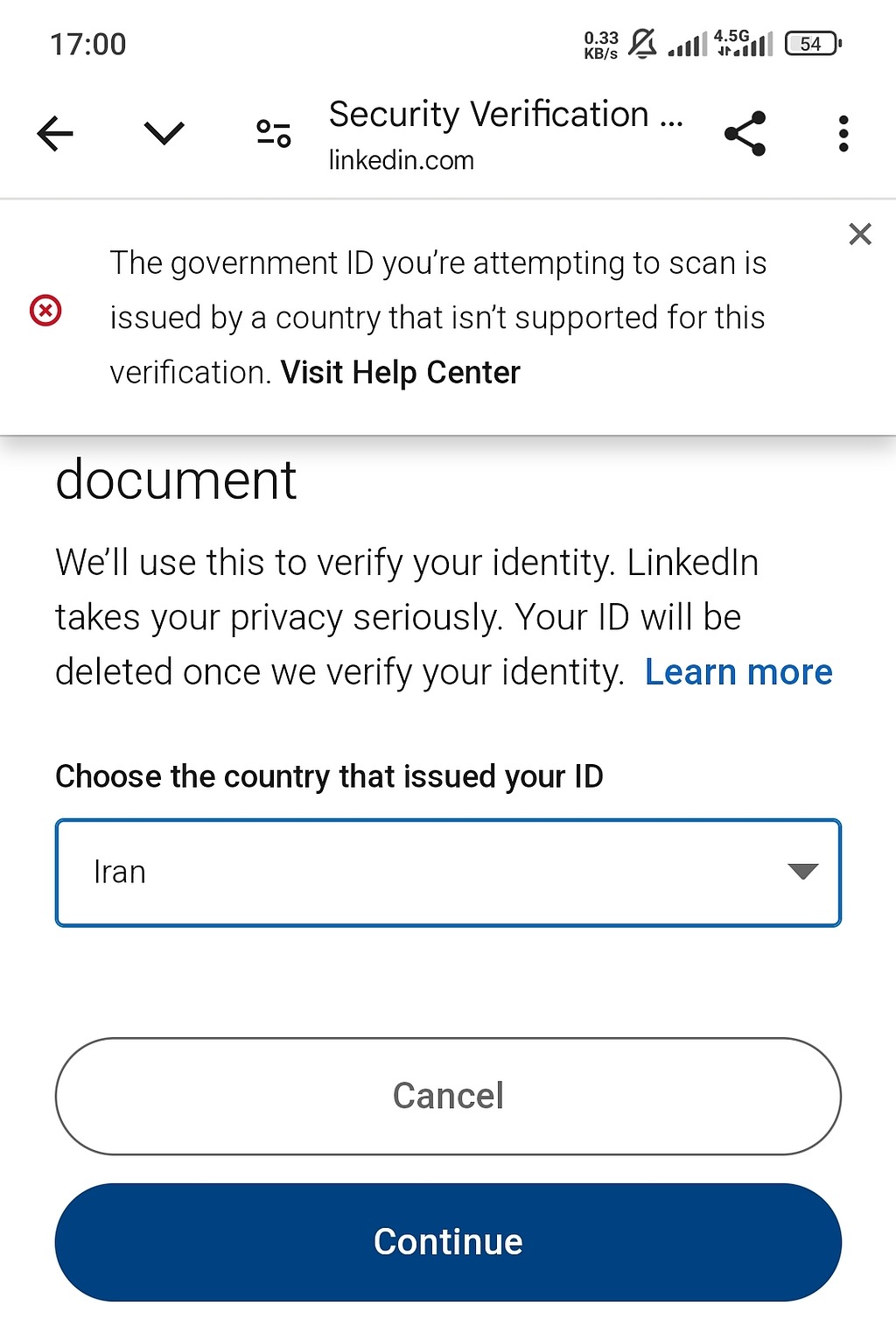
Task: Collapse the custom tab with the down chevron
Action: 164,134
